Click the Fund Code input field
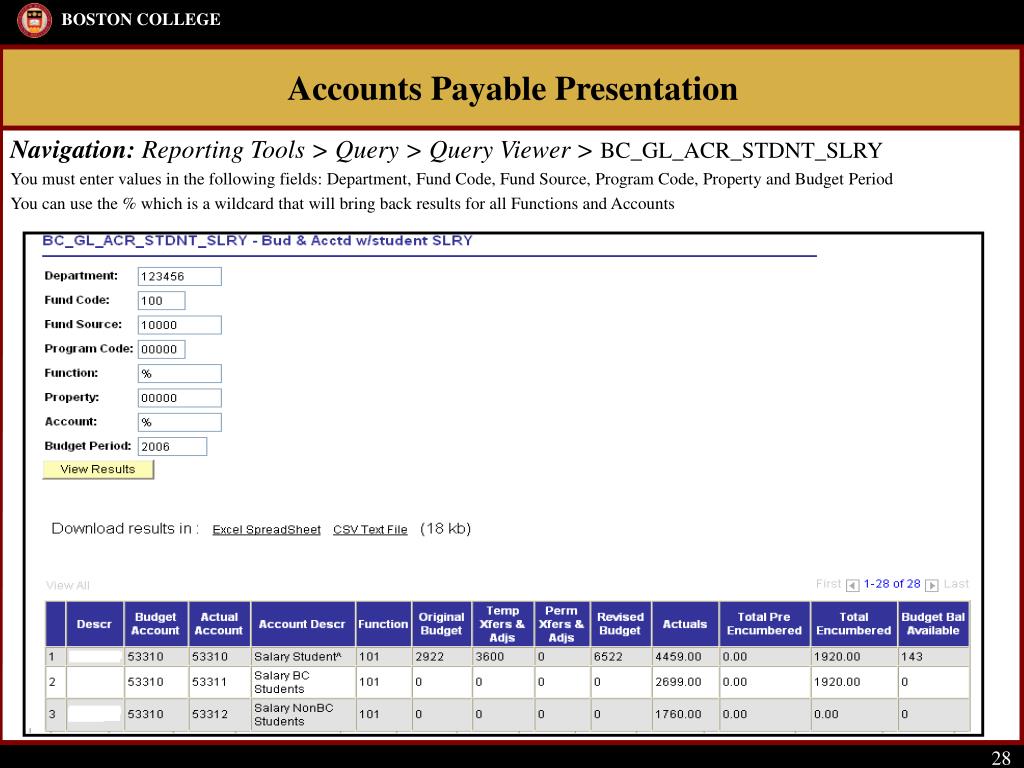Viewport: 1024px width, 768px height. (x=161, y=300)
